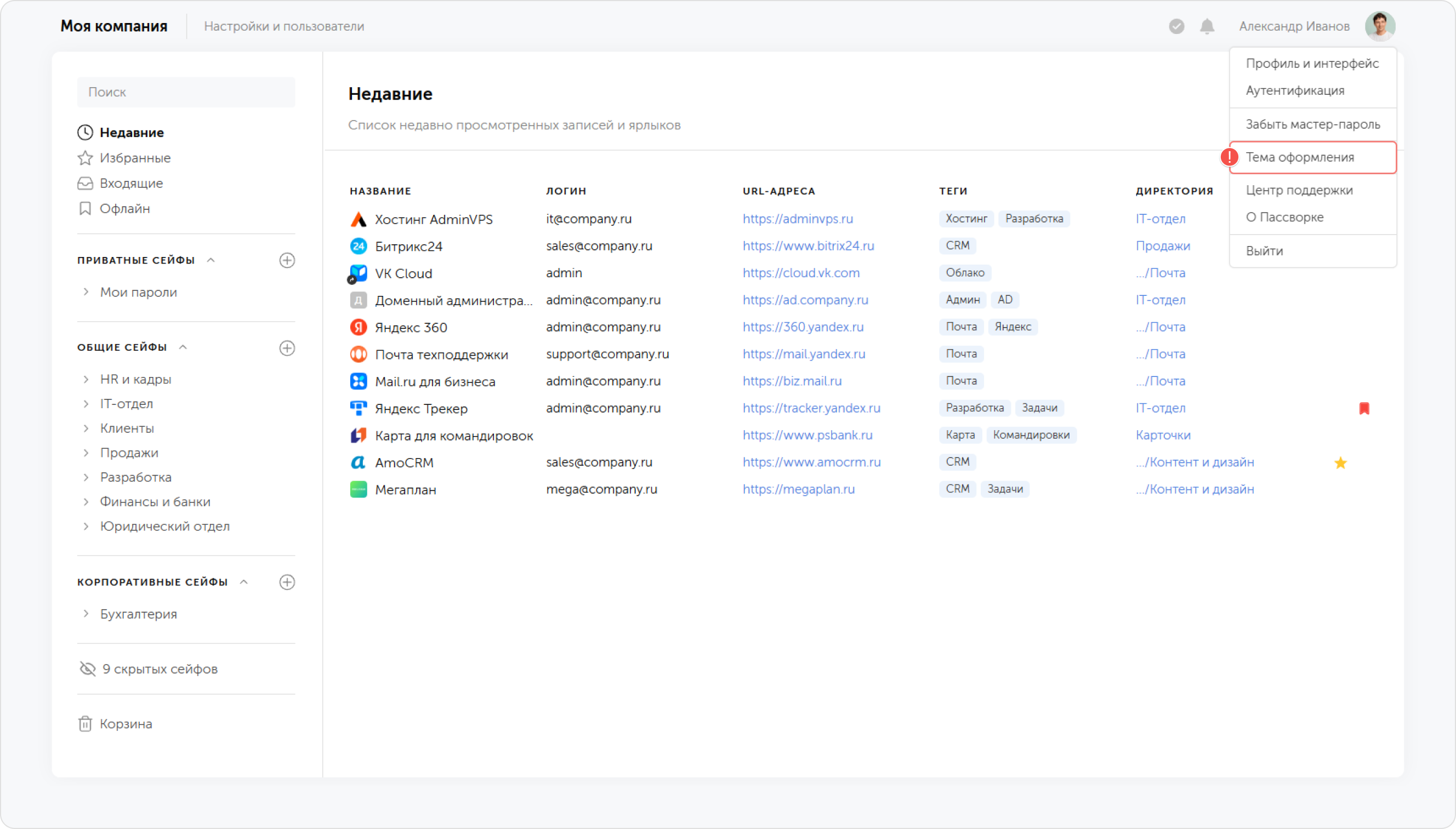Add a new shared safe with plus icon

point(287,348)
